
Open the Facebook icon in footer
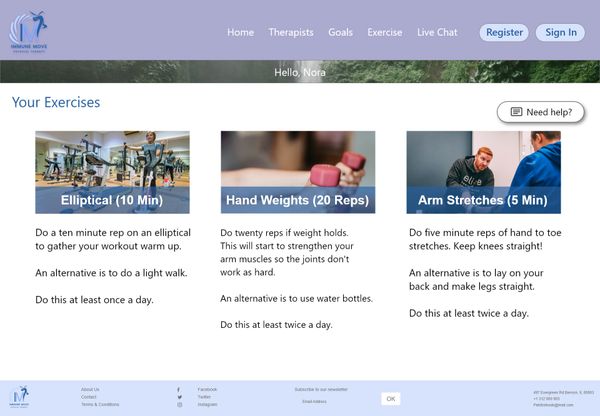[179, 389]
